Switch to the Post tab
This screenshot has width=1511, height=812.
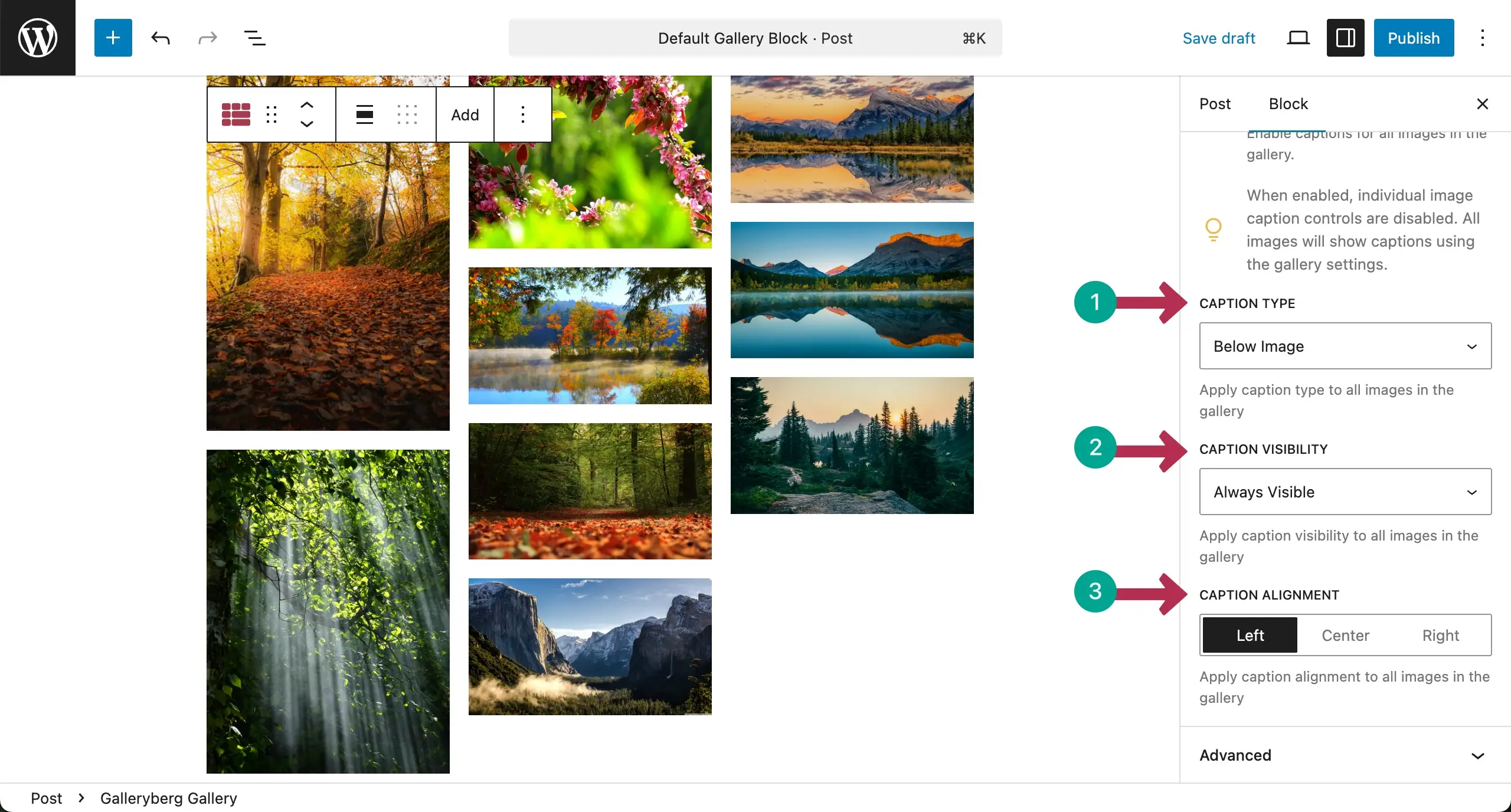[1215, 104]
